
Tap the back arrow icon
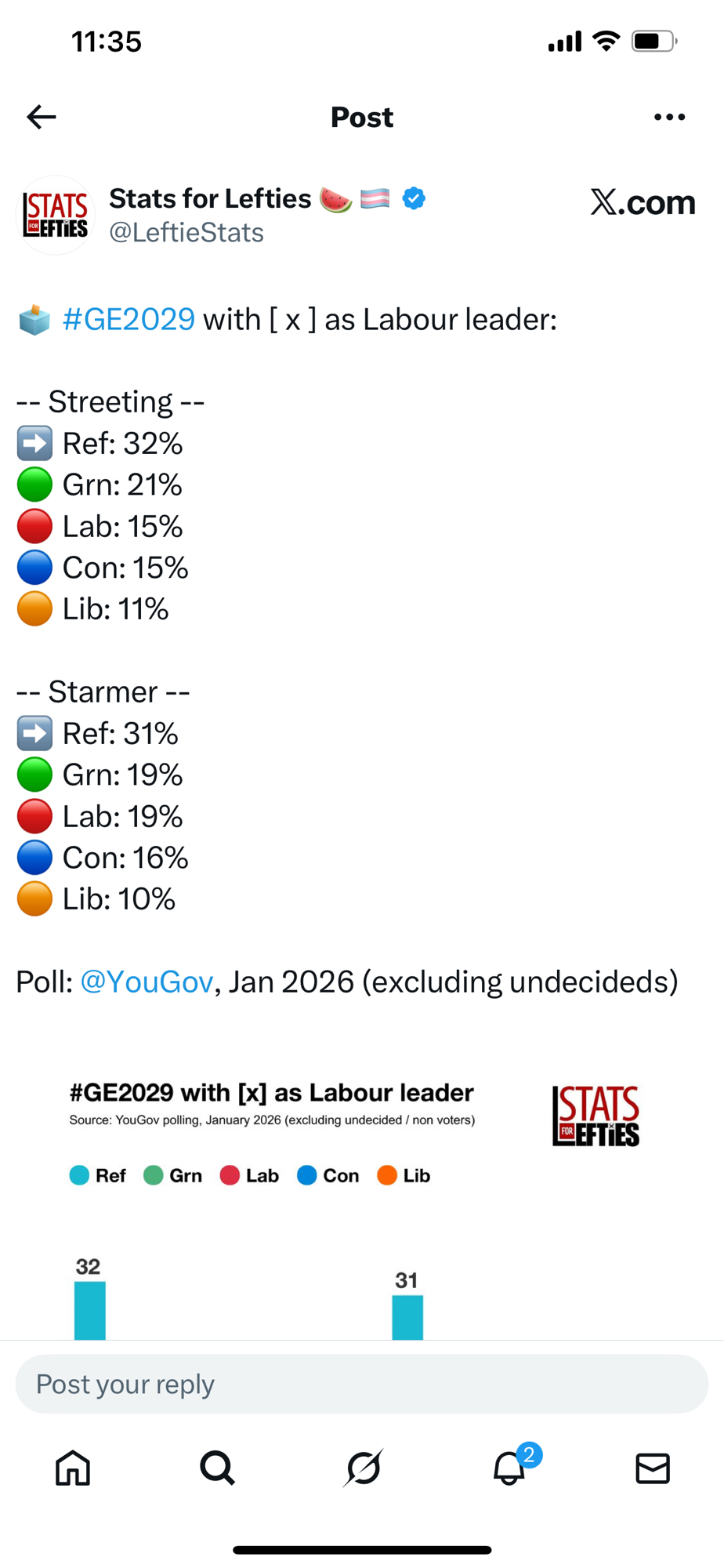(x=42, y=117)
